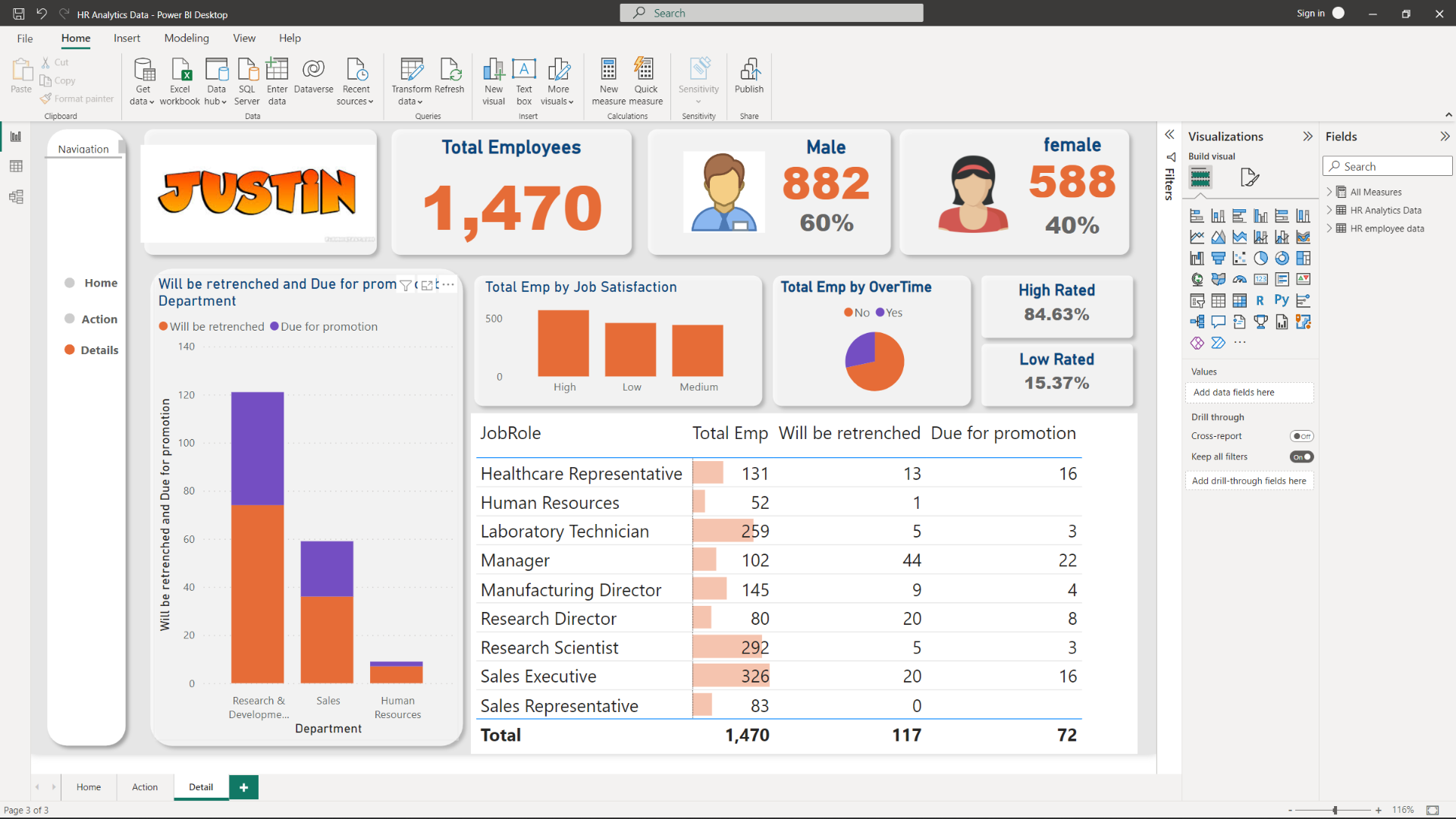
Task: Open the Format visual pane icon
Action: [1249, 177]
